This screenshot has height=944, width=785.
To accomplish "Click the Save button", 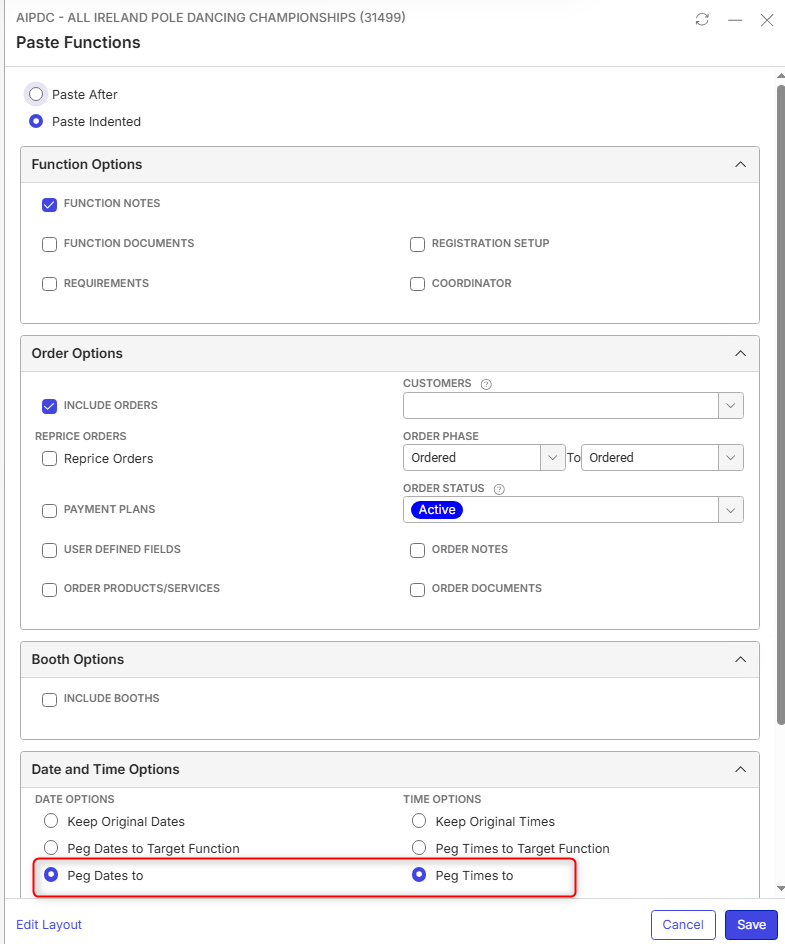I will point(751,925).
